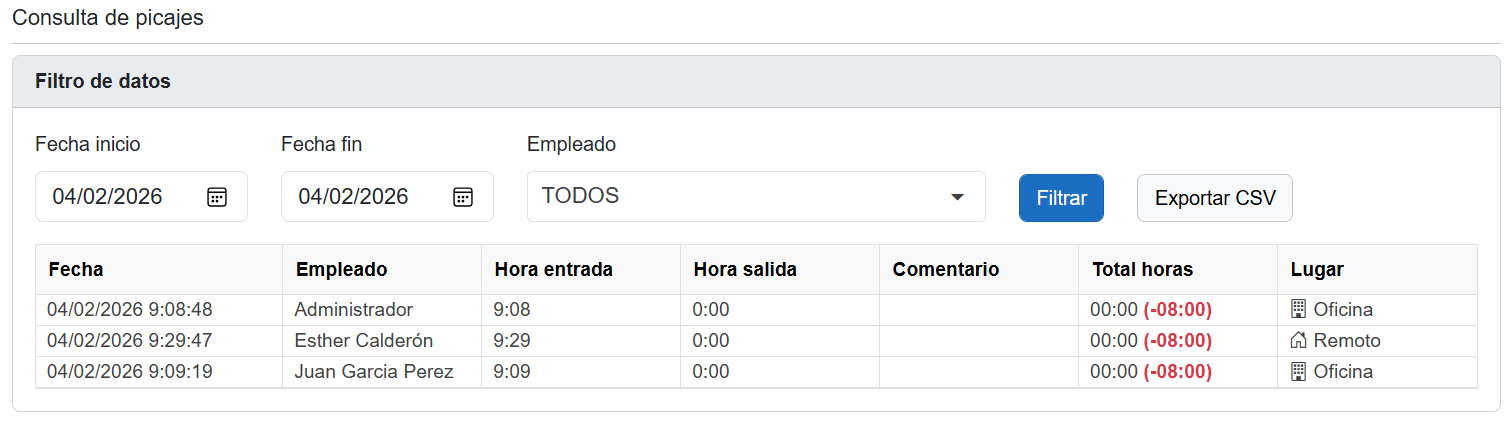Click the Lugar column header
1512x422 pixels.
[1317, 269]
